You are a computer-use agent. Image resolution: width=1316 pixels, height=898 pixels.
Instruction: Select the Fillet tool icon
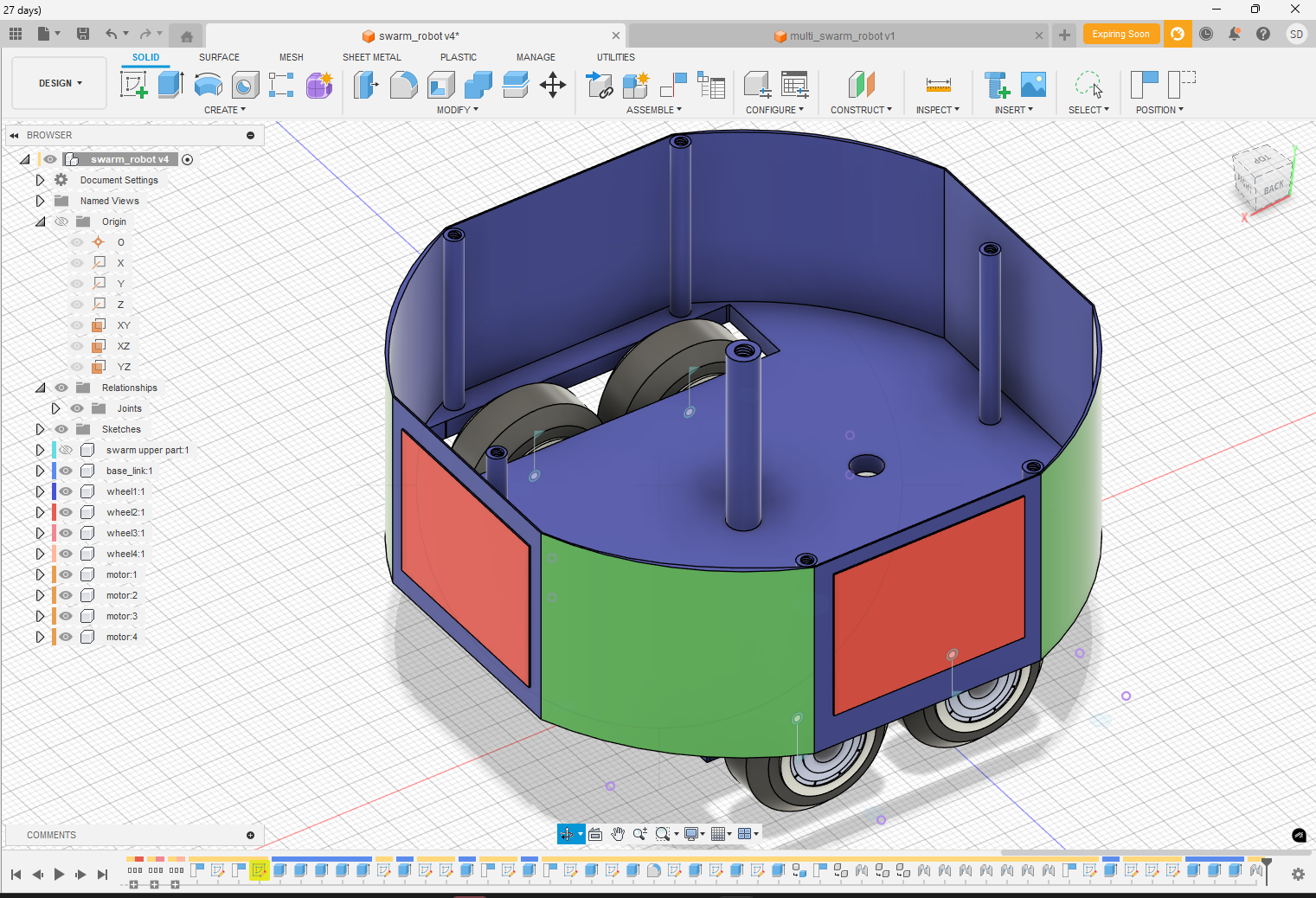[403, 85]
